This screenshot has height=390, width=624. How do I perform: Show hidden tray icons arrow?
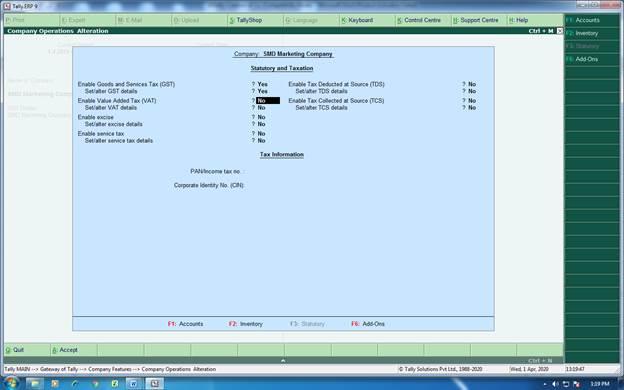point(545,384)
